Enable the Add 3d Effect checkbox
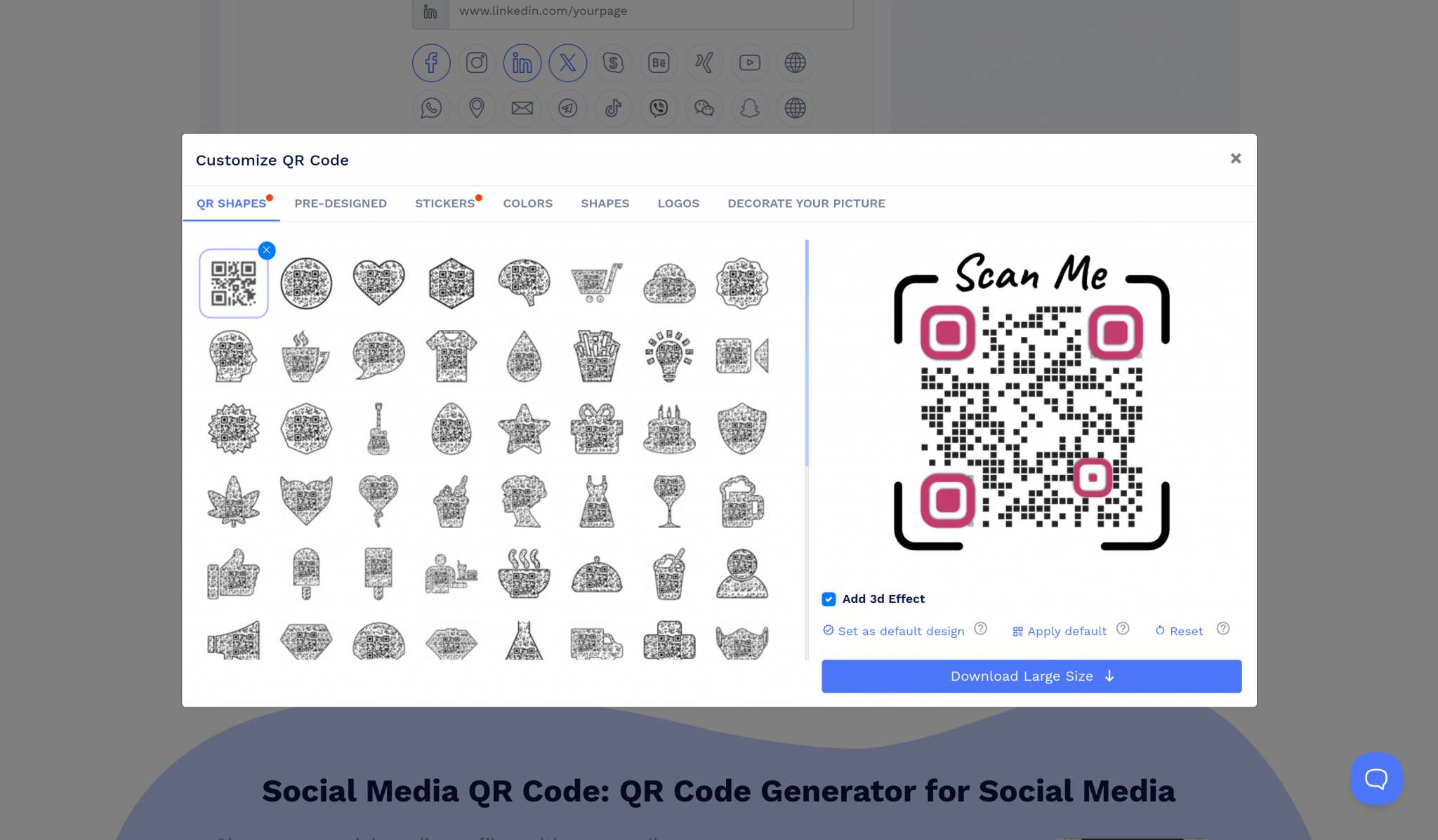The height and width of the screenshot is (840, 1438). coord(829,599)
